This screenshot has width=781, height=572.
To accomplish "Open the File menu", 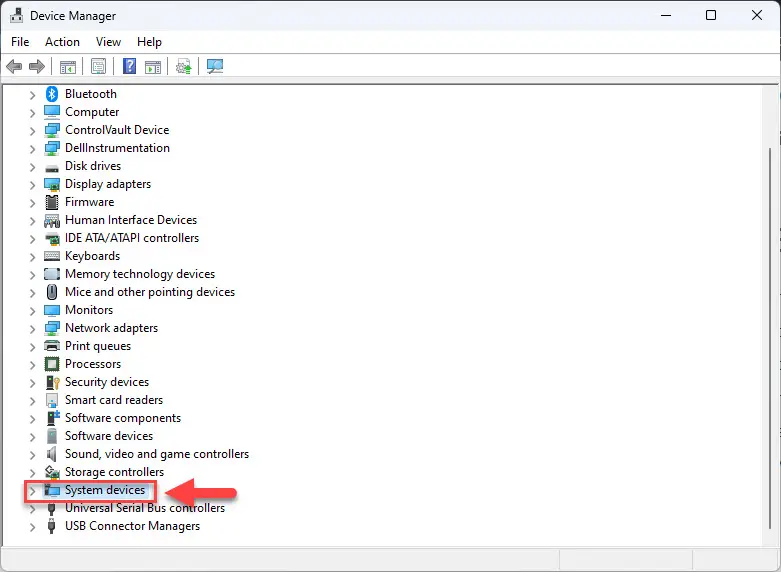I will [x=20, y=42].
